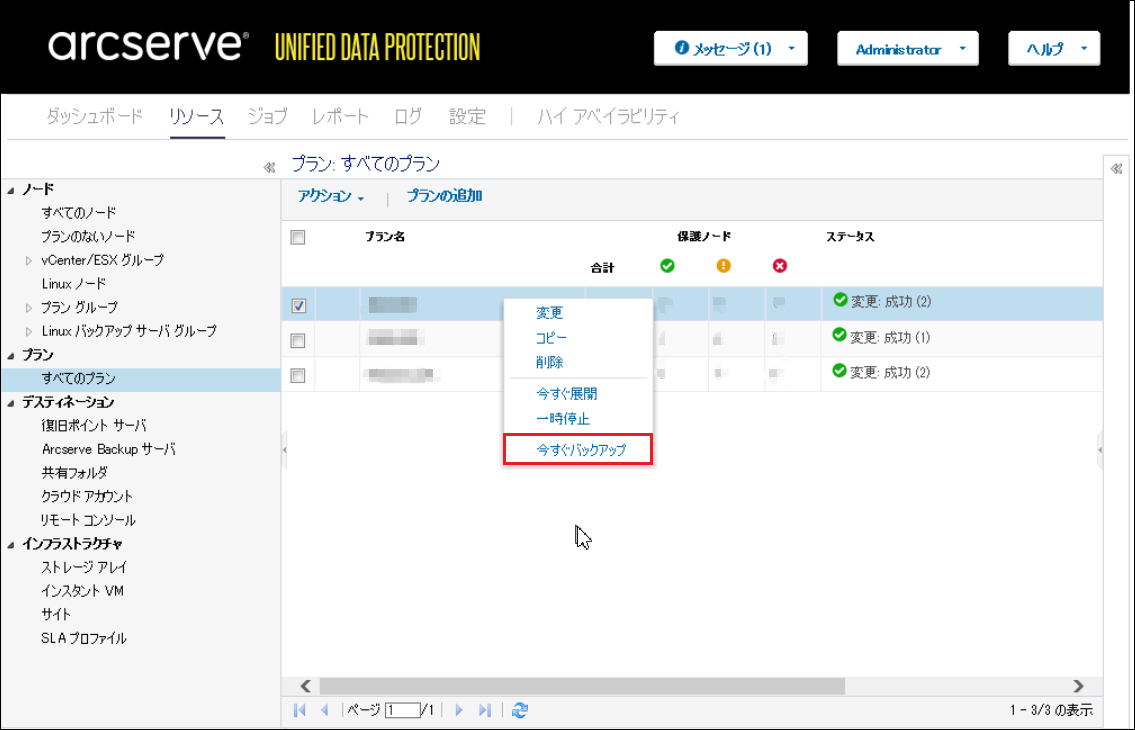Open サイト in tree
This screenshot has height=730, width=1135.
(56, 615)
